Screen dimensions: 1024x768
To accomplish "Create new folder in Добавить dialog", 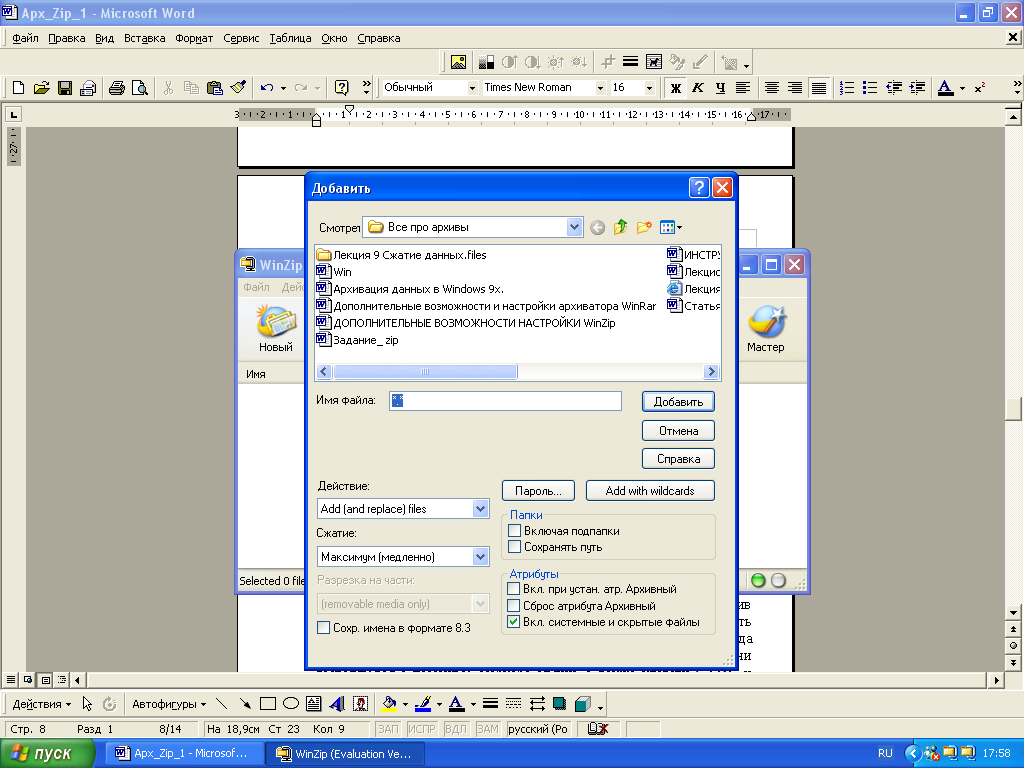I will tap(644, 227).
